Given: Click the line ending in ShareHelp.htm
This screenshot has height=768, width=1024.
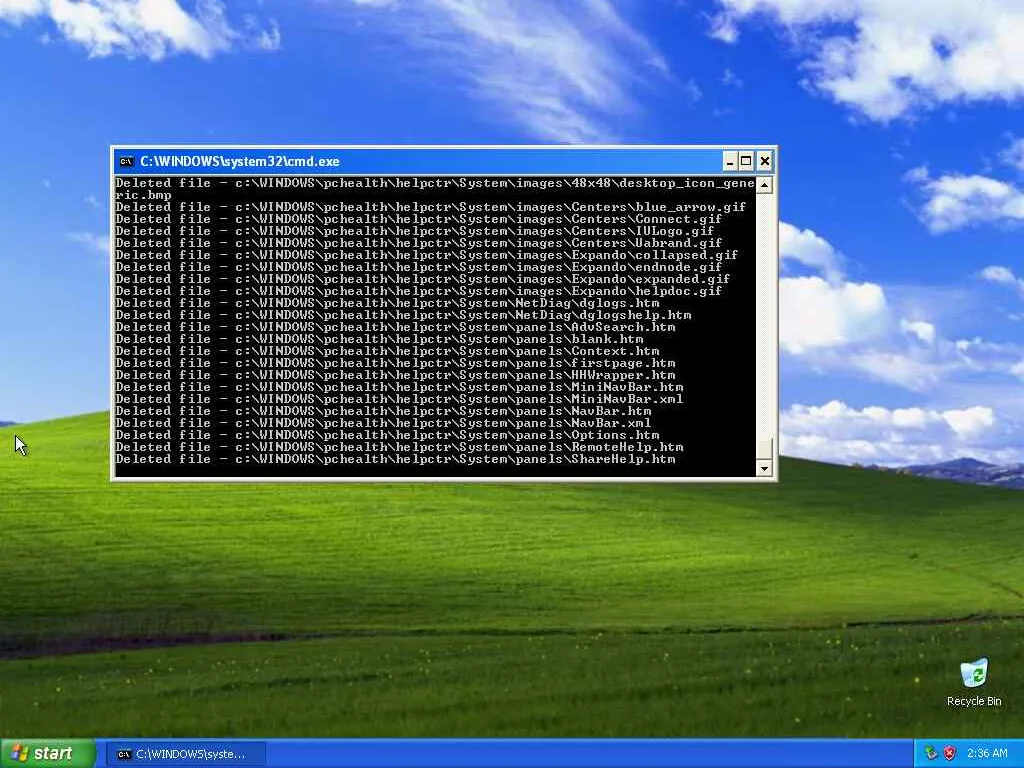Looking at the screenshot, I should [x=395, y=460].
